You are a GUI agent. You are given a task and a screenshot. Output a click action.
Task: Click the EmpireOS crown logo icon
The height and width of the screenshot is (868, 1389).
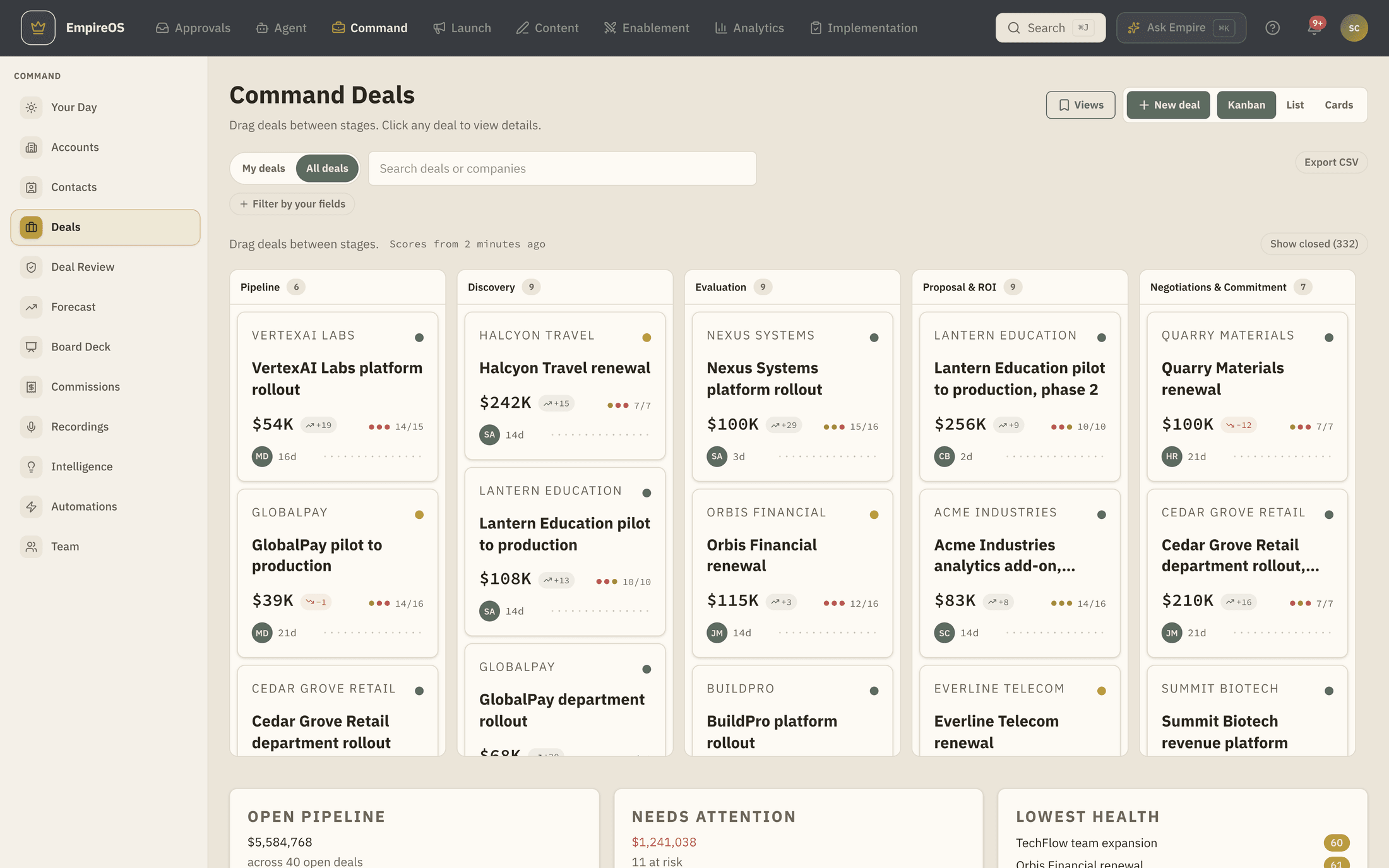point(38,28)
